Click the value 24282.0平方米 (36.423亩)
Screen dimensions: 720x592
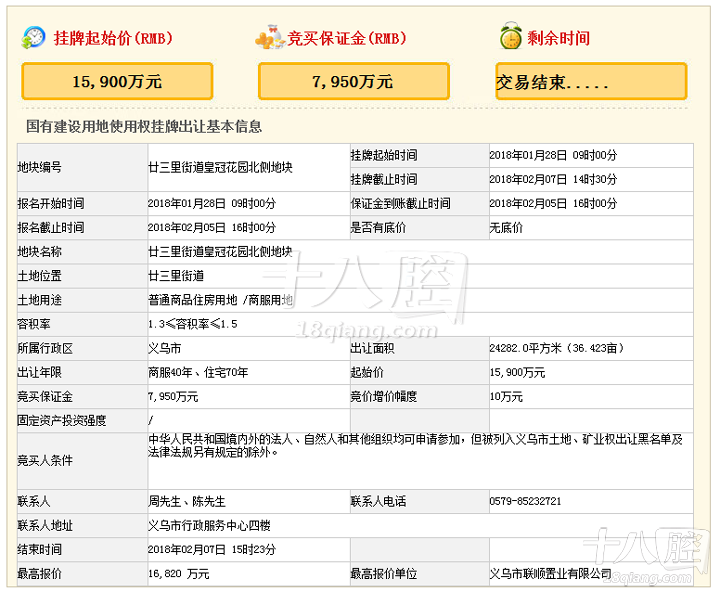[557, 349]
